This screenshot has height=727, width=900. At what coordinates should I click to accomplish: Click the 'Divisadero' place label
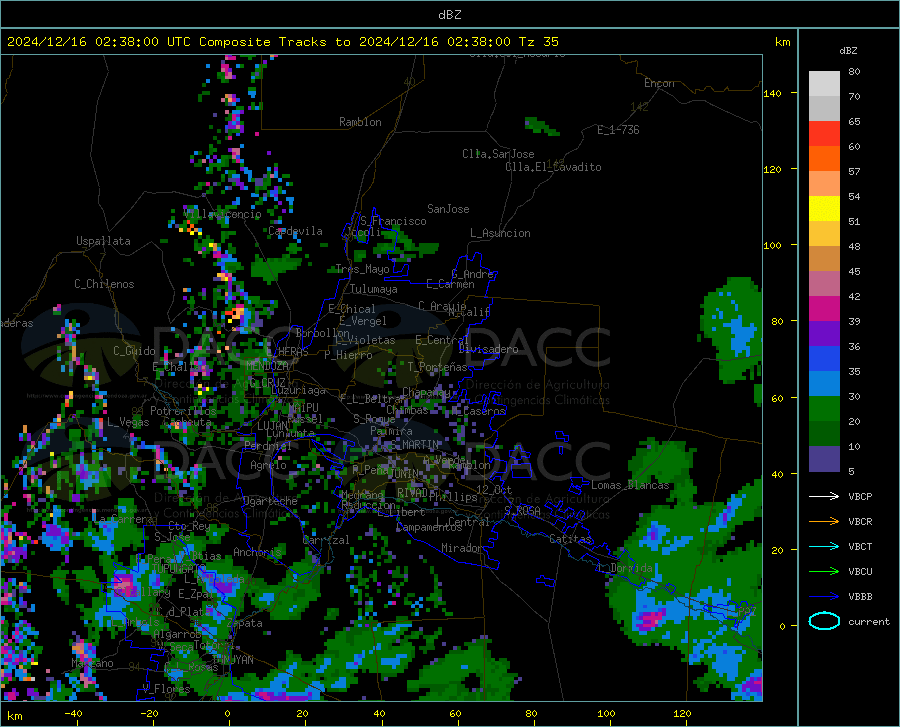[x=488, y=349]
